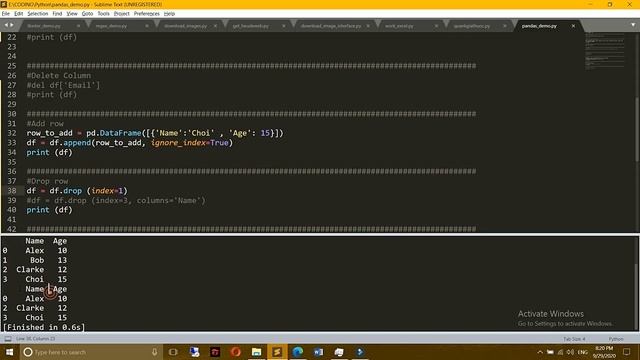The width and height of the screenshot is (640, 360).
Task: Open Task View from taskbar
Action: click(x=173, y=352)
